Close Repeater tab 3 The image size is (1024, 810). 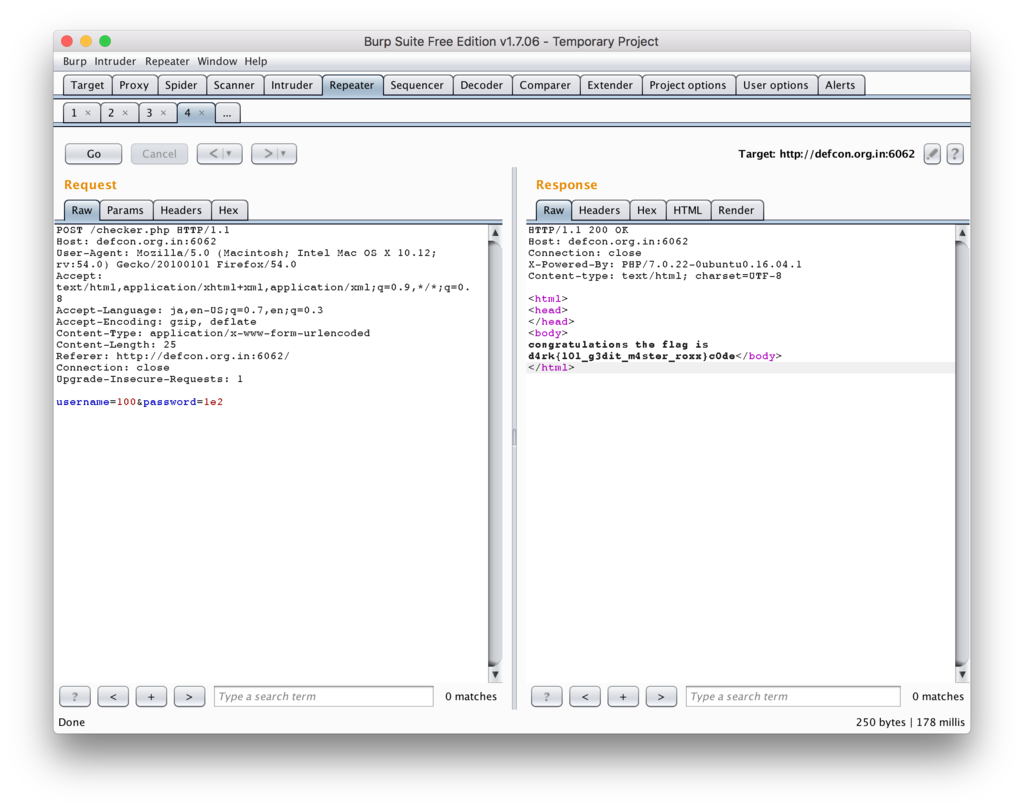(163, 113)
